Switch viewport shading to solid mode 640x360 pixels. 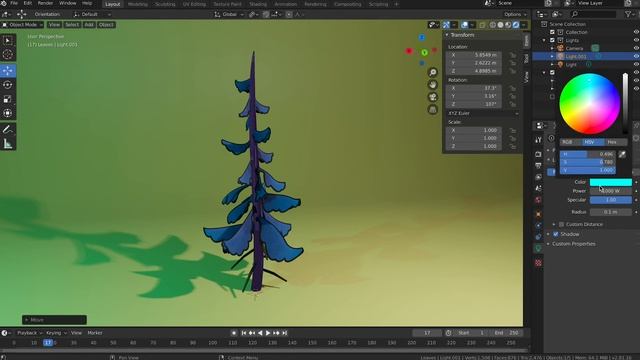point(500,25)
